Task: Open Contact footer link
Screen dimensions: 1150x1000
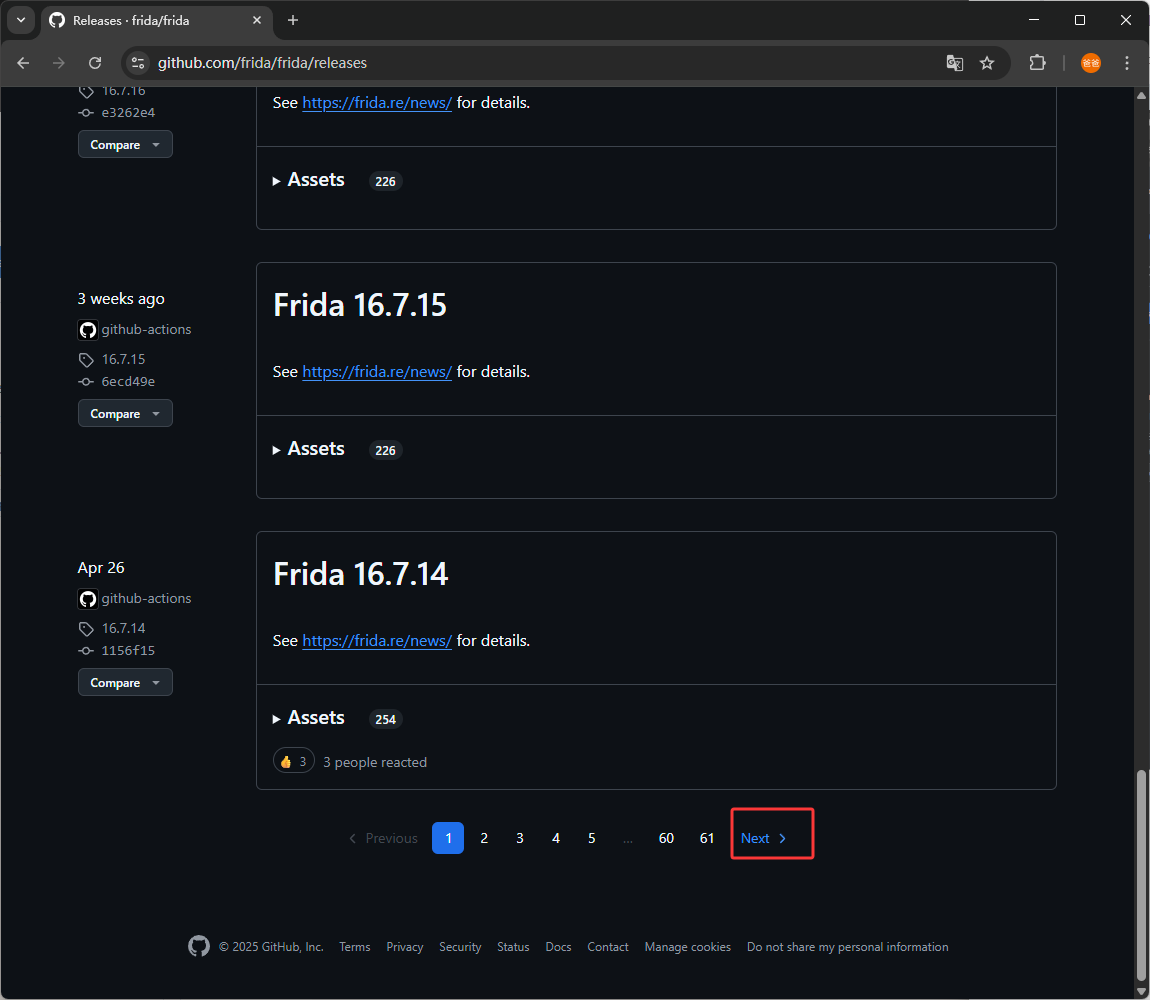Action: coord(608,947)
